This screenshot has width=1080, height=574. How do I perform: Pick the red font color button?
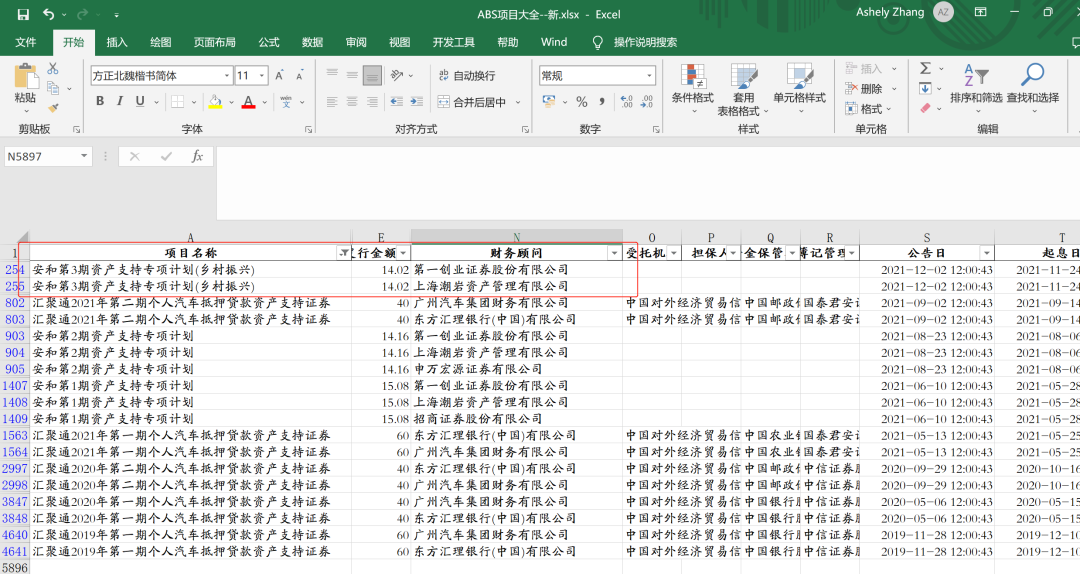click(x=249, y=102)
